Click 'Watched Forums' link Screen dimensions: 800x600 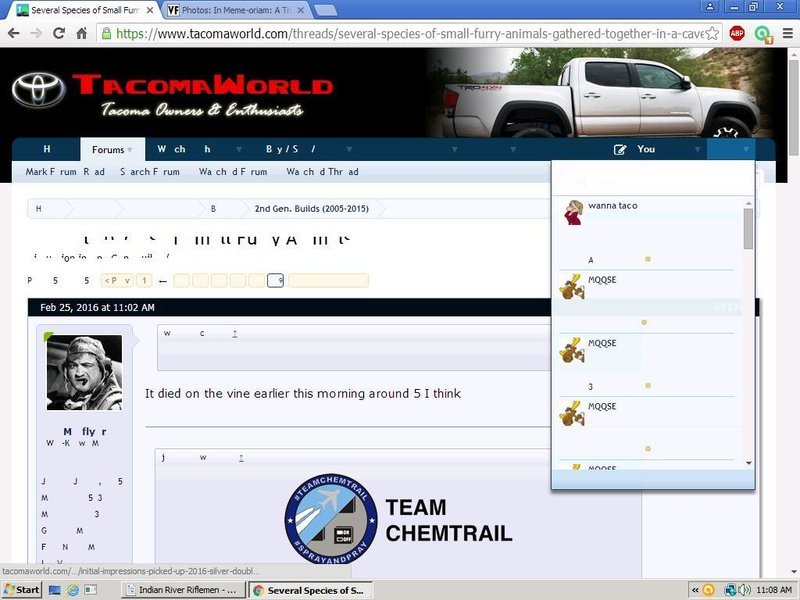point(233,172)
